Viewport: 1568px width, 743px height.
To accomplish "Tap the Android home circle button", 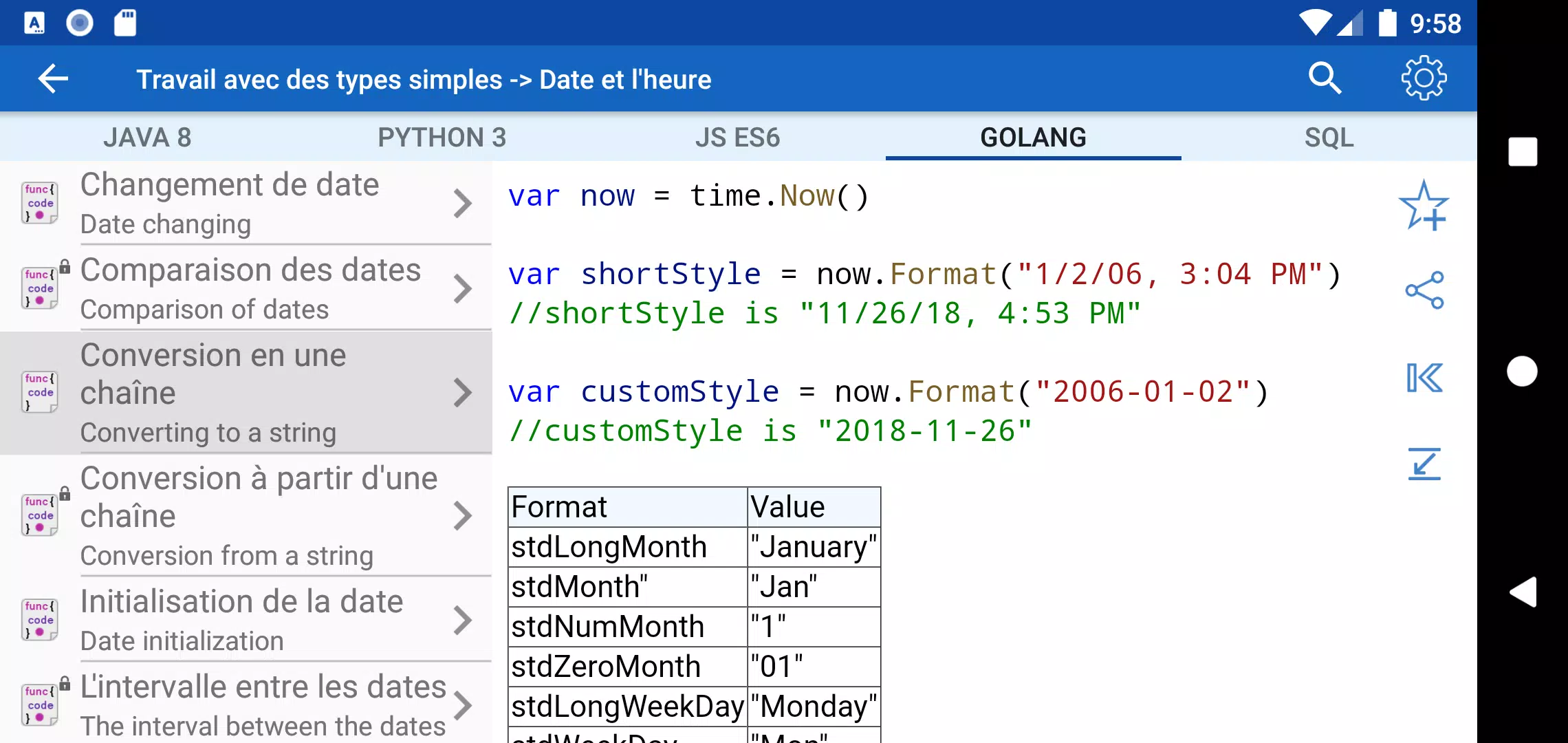I will coord(1522,371).
